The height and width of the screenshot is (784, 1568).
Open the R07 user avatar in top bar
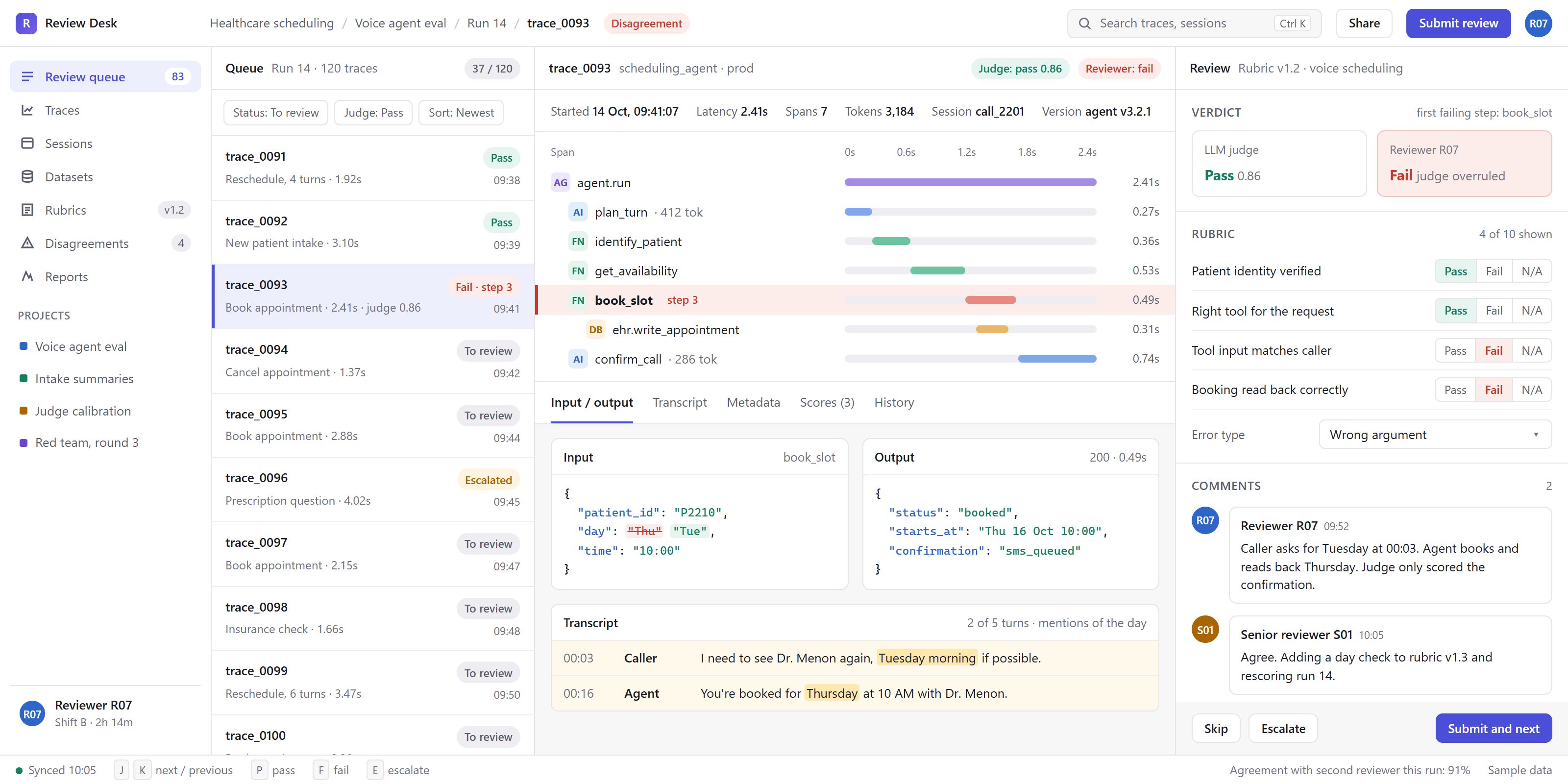point(1538,24)
